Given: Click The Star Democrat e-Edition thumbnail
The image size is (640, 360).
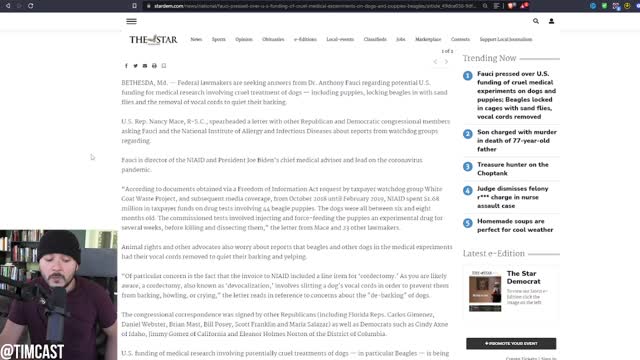Looking at the screenshot, I should (x=485, y=291).
